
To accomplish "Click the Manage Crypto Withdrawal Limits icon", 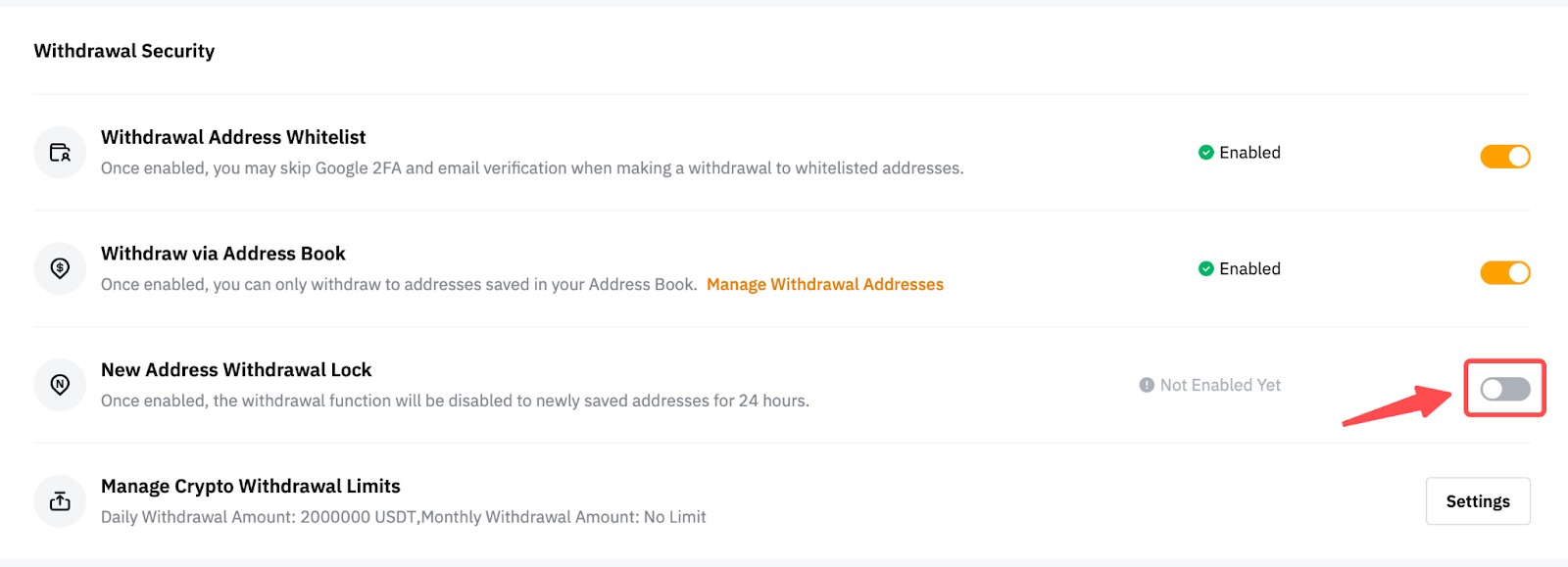I will [x=60, y=501].
